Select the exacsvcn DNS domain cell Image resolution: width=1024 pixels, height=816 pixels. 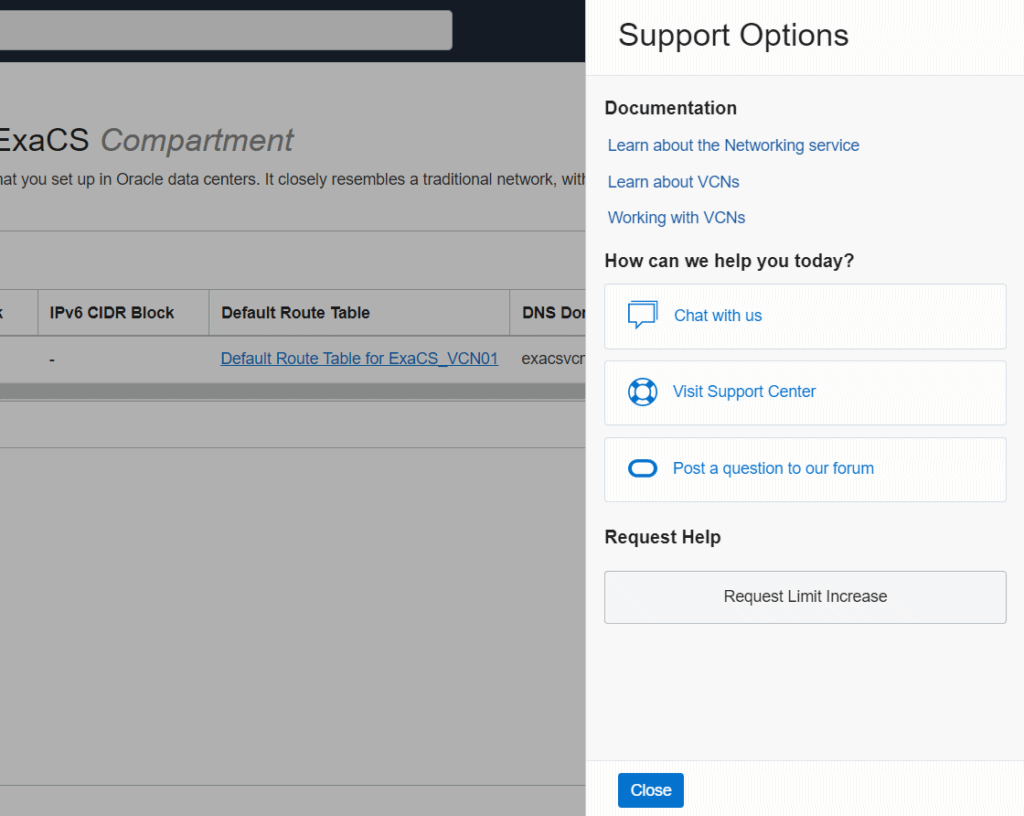coord(552,359)
